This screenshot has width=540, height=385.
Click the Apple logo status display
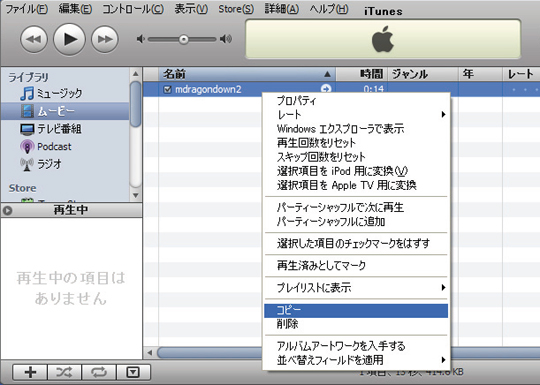[x=383, y=39]
